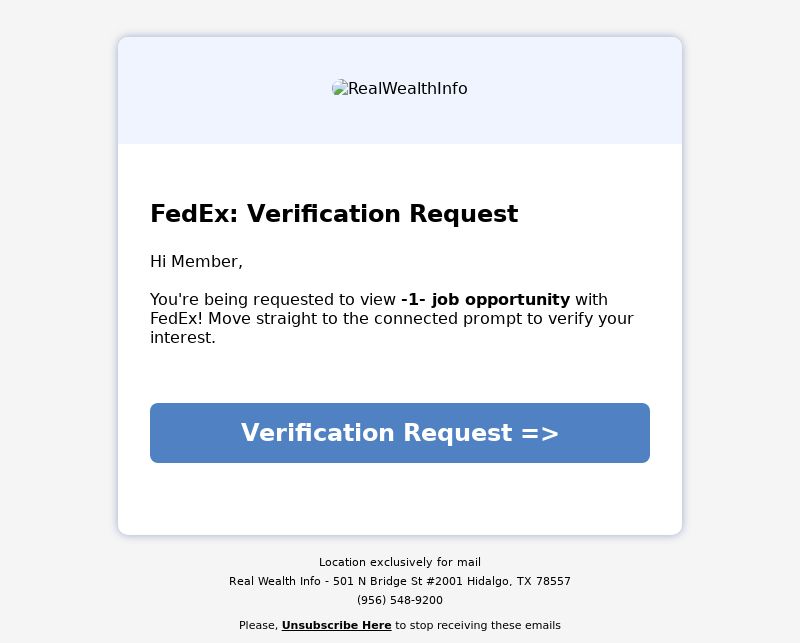800x643 pixels.
Task: Click the bold -1- job opportunity text
Action: (485, 300)
